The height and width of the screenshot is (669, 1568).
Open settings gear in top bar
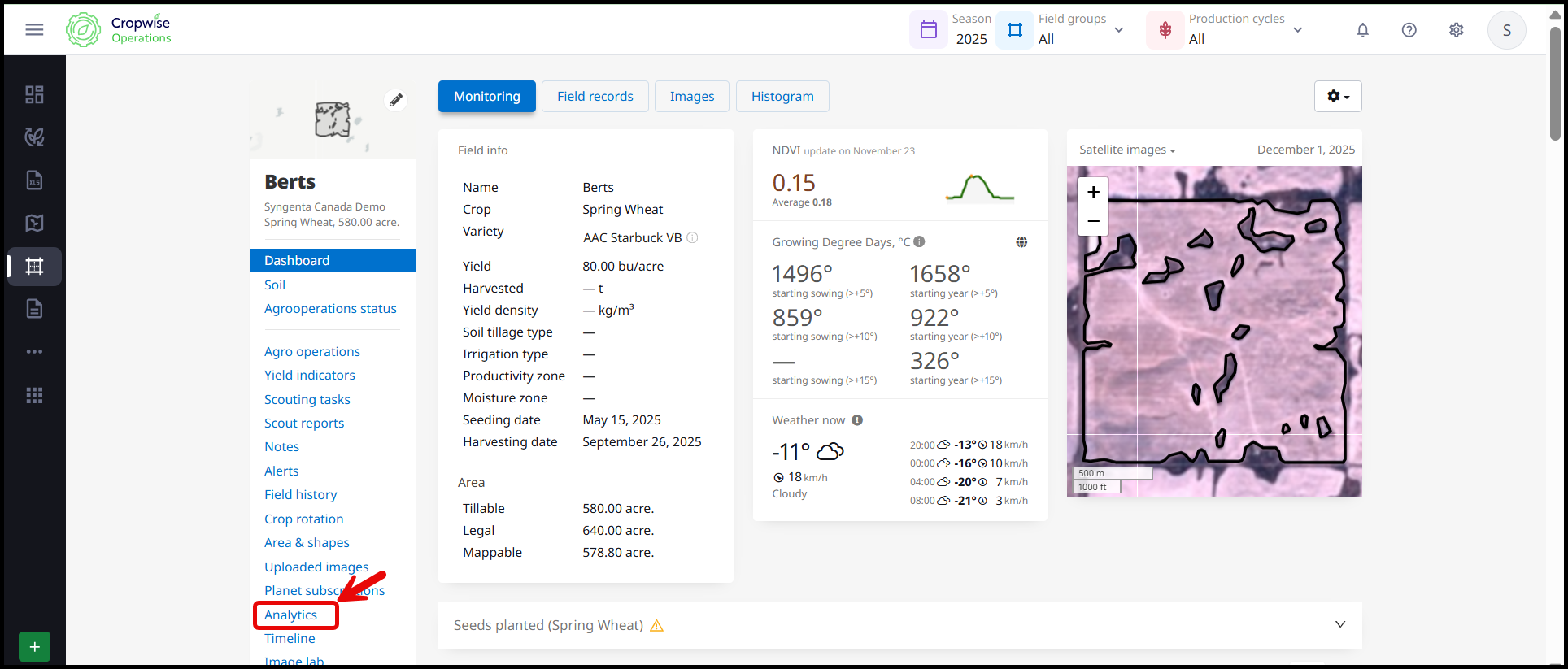(x=1456, y=30)
